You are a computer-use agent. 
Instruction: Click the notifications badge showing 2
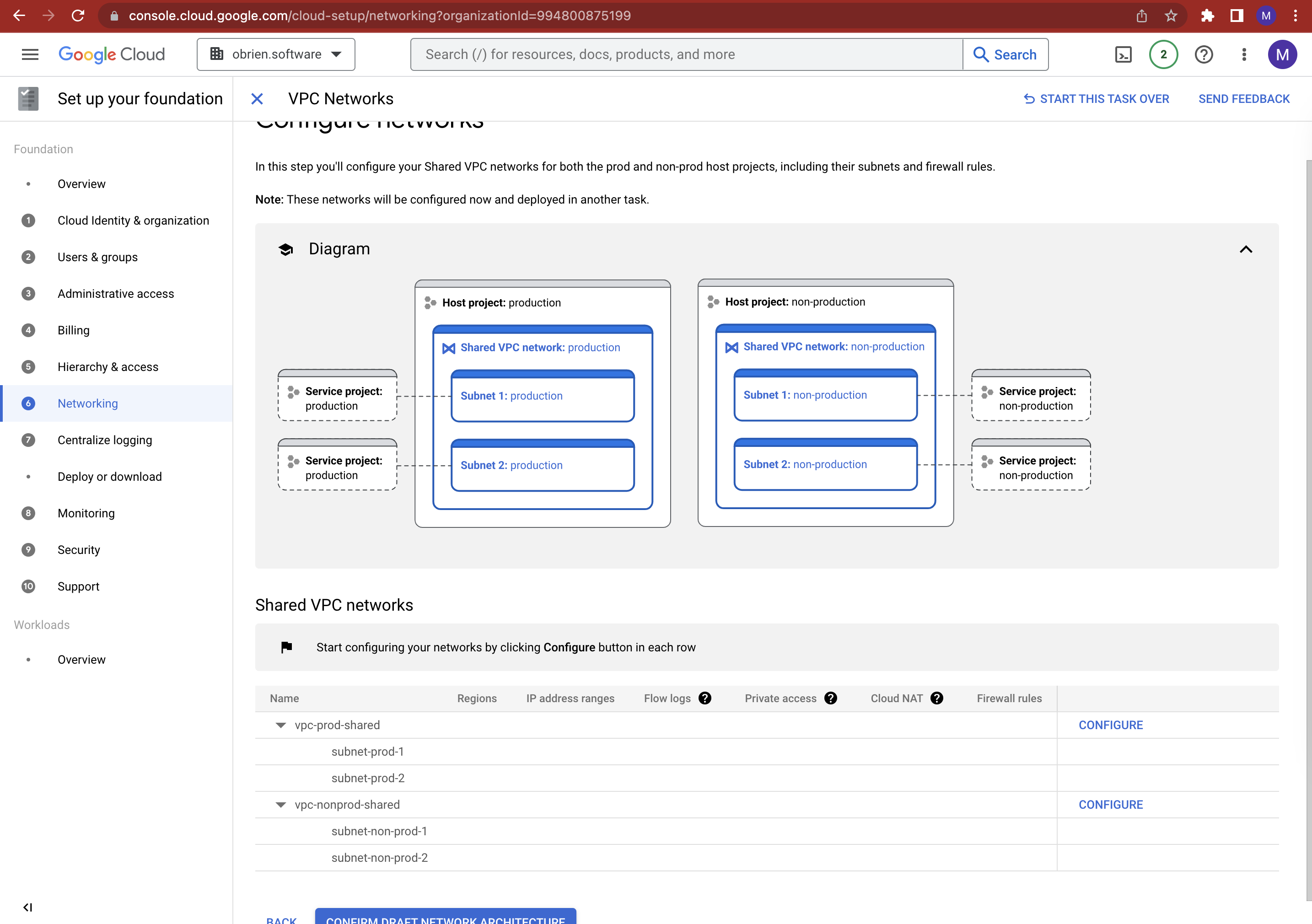pos(1163,54)
